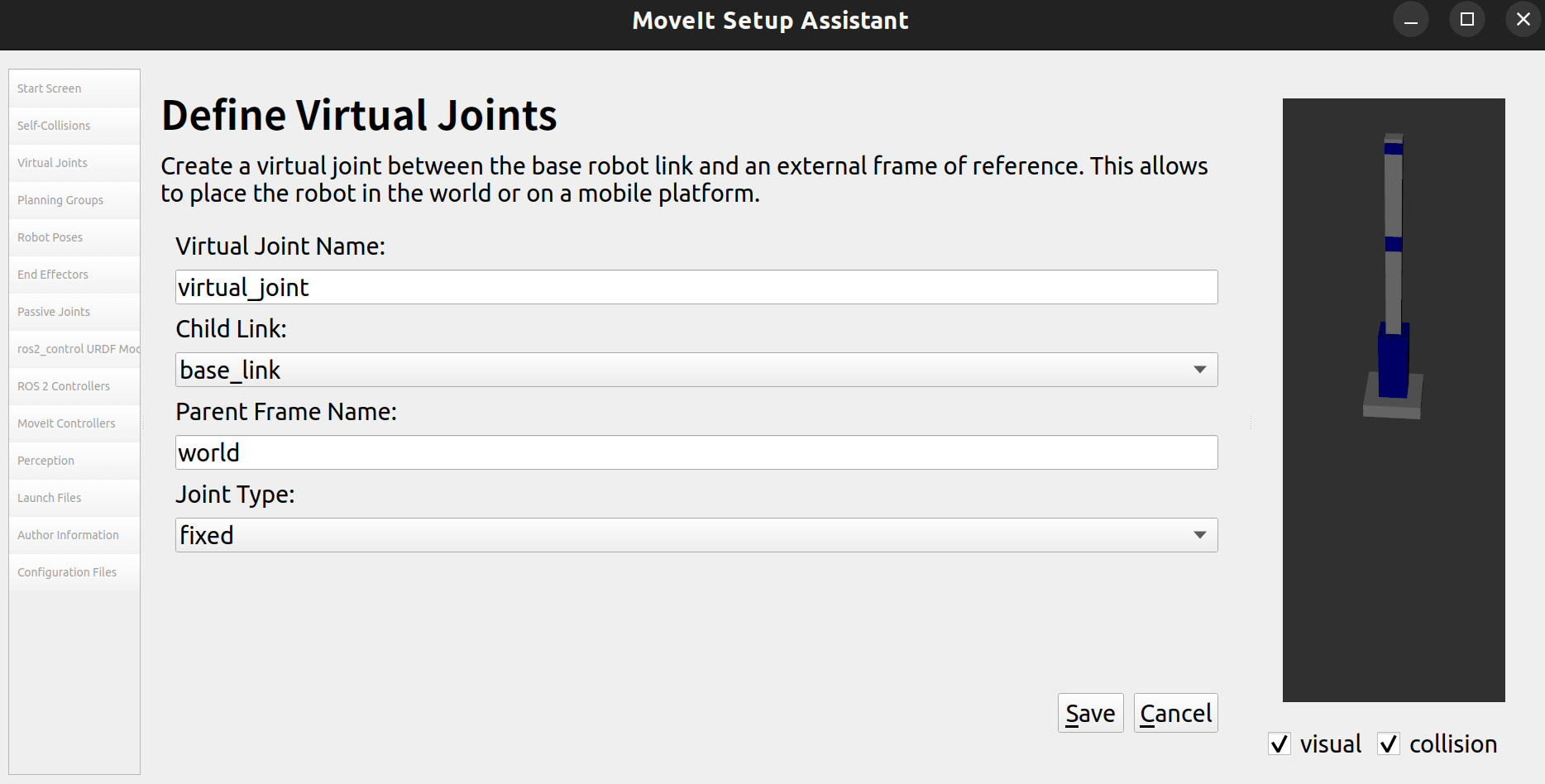This screenshot has width=1545, height=784.
Task: Navigate to Configuration Files
Action: click(66, 572)
